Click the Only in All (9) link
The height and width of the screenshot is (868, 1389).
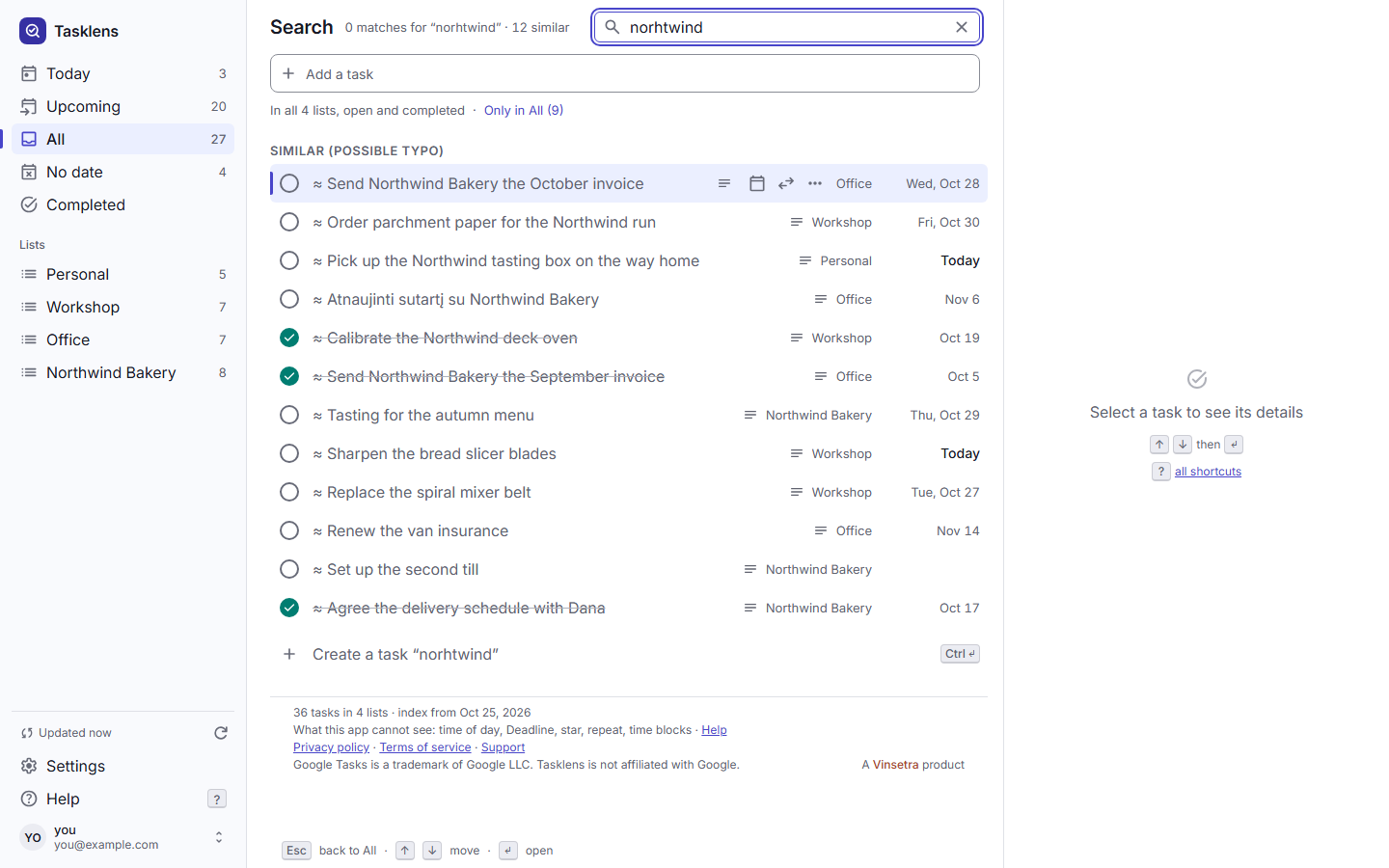pyautogui.click(x=524, y=110)
